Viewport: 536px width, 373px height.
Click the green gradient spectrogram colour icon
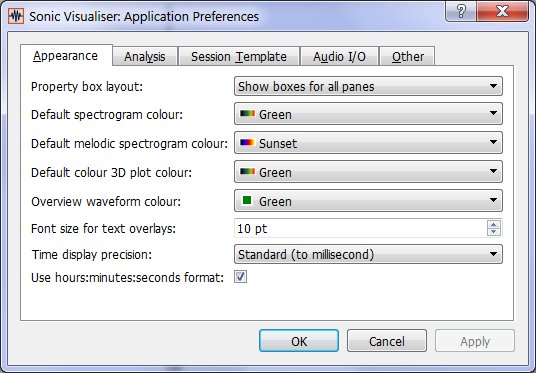pos(247,114)
